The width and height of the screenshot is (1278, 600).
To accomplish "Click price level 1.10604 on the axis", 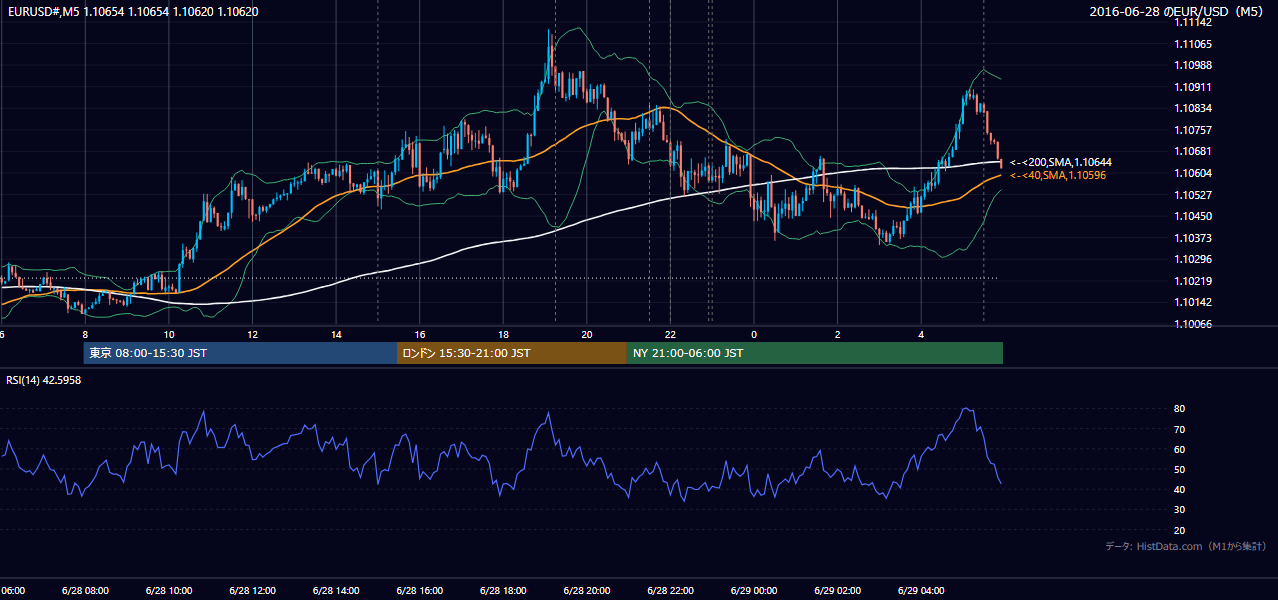I will (x=1194, y=173).
